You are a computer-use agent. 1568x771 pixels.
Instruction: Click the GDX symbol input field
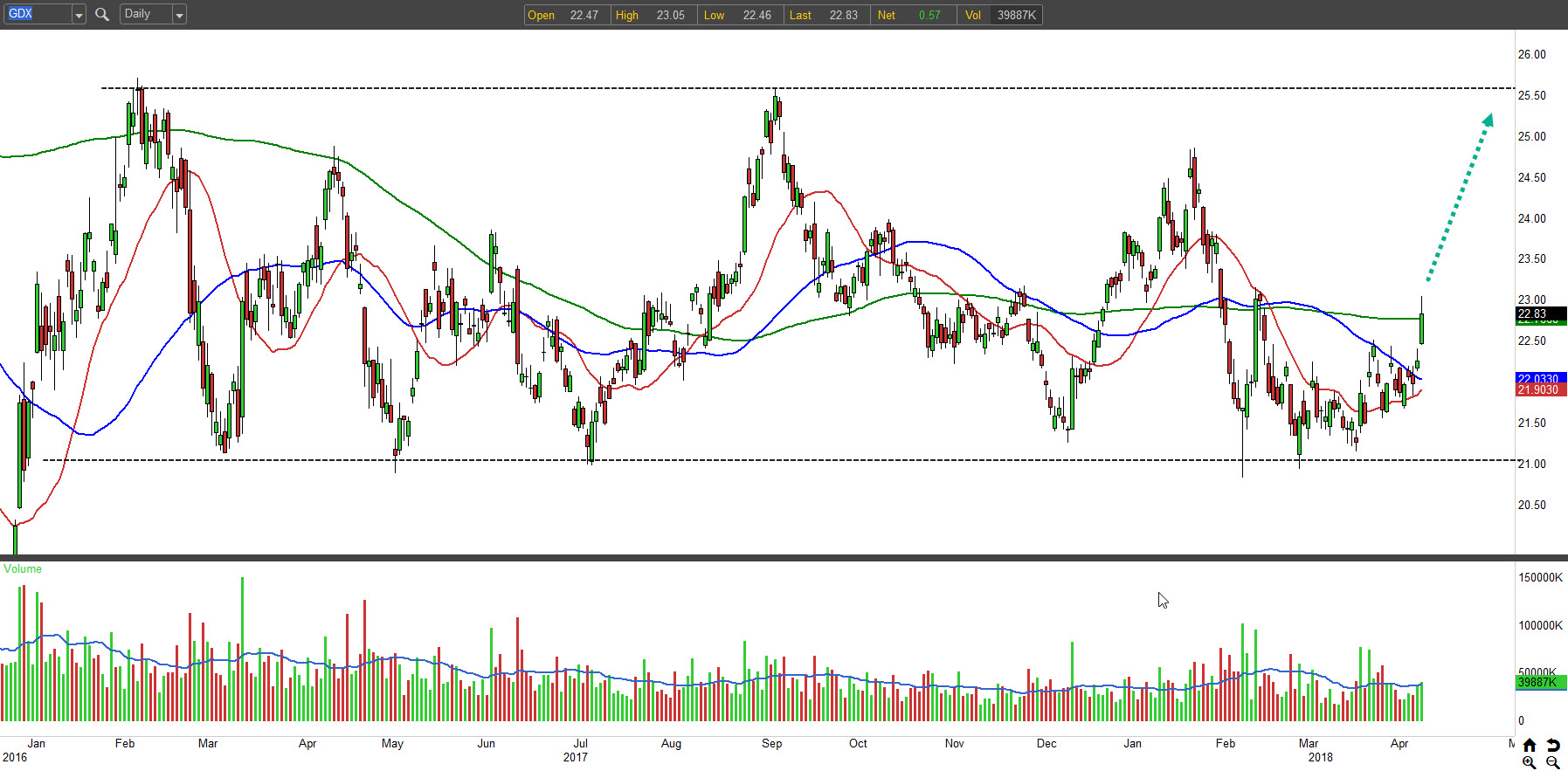point(38,14)
